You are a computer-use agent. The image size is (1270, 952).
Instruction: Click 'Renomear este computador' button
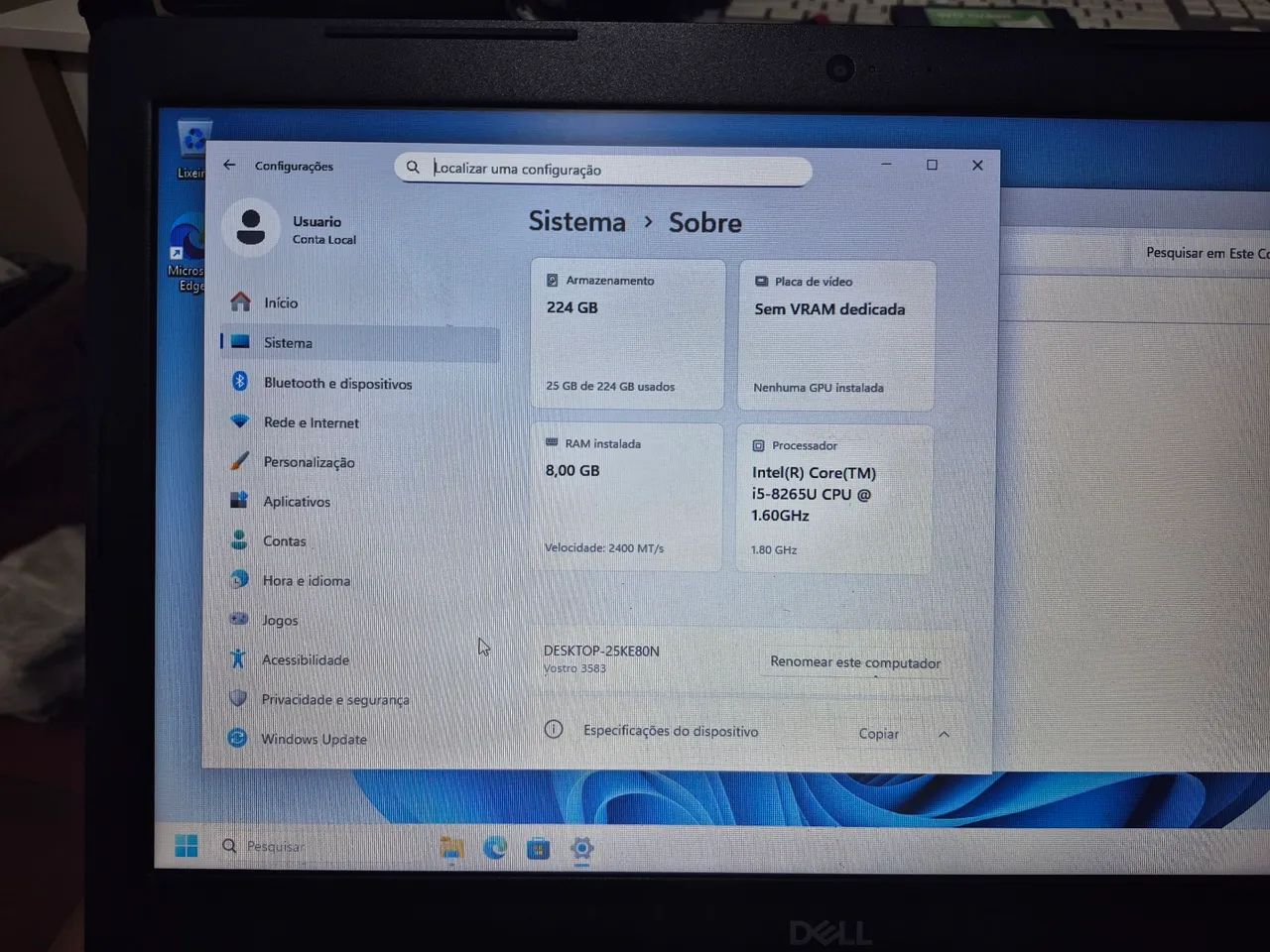[x=855, y=662]
